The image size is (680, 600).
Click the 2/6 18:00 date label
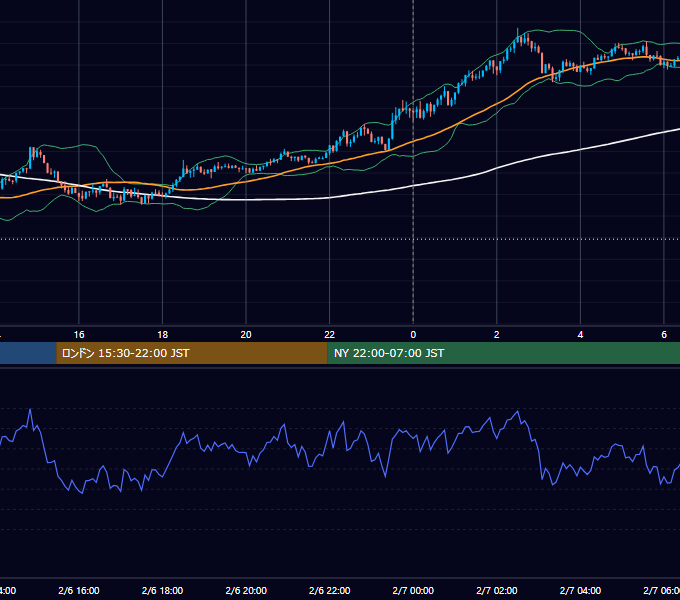[163, 590]
